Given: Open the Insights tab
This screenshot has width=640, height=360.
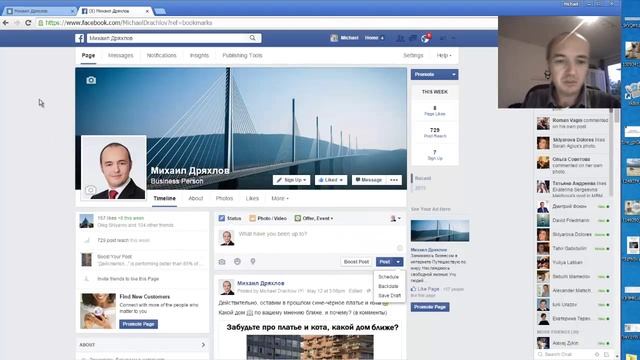Looking at the screenshot, I should [199, 56].
